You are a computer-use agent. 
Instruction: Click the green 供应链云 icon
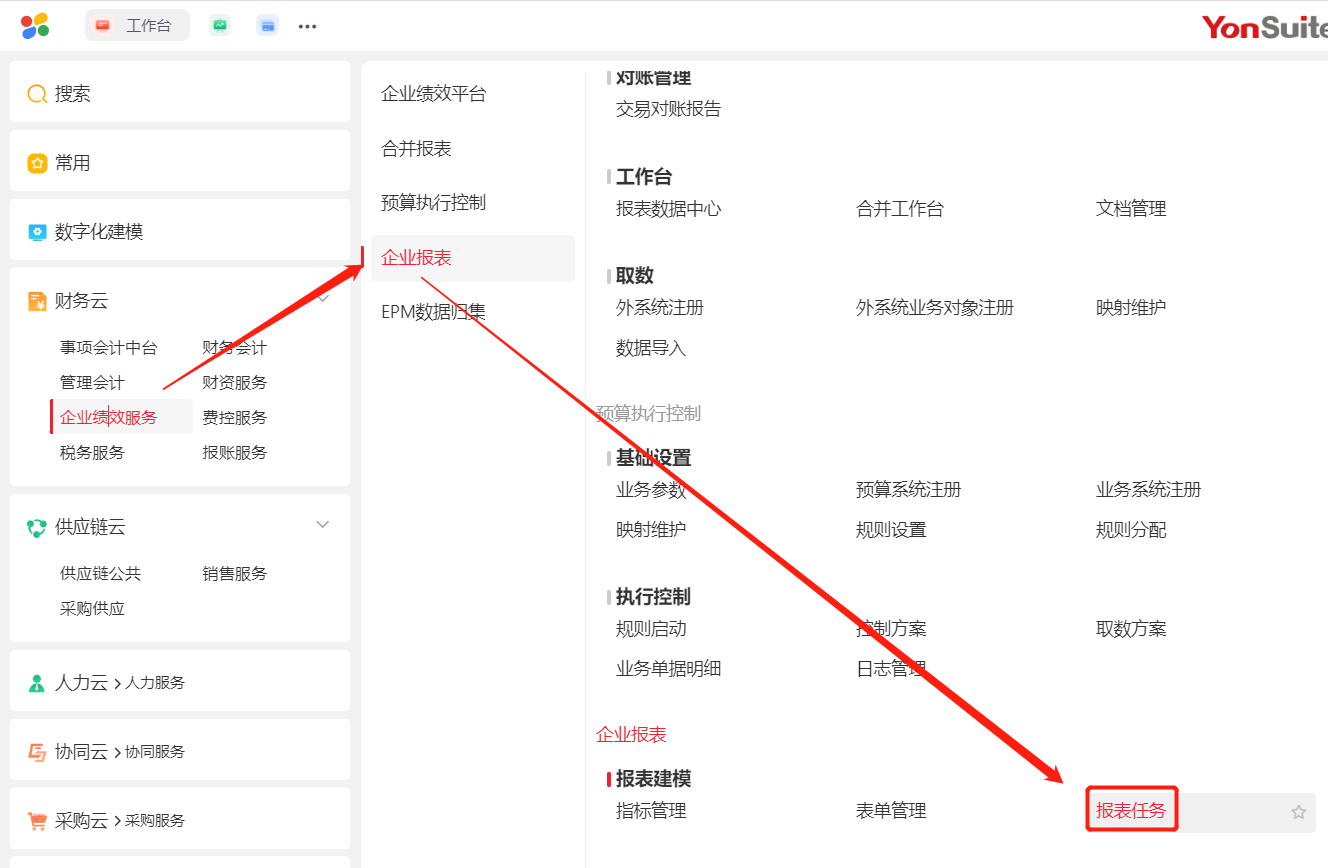(x=37, y=528)
